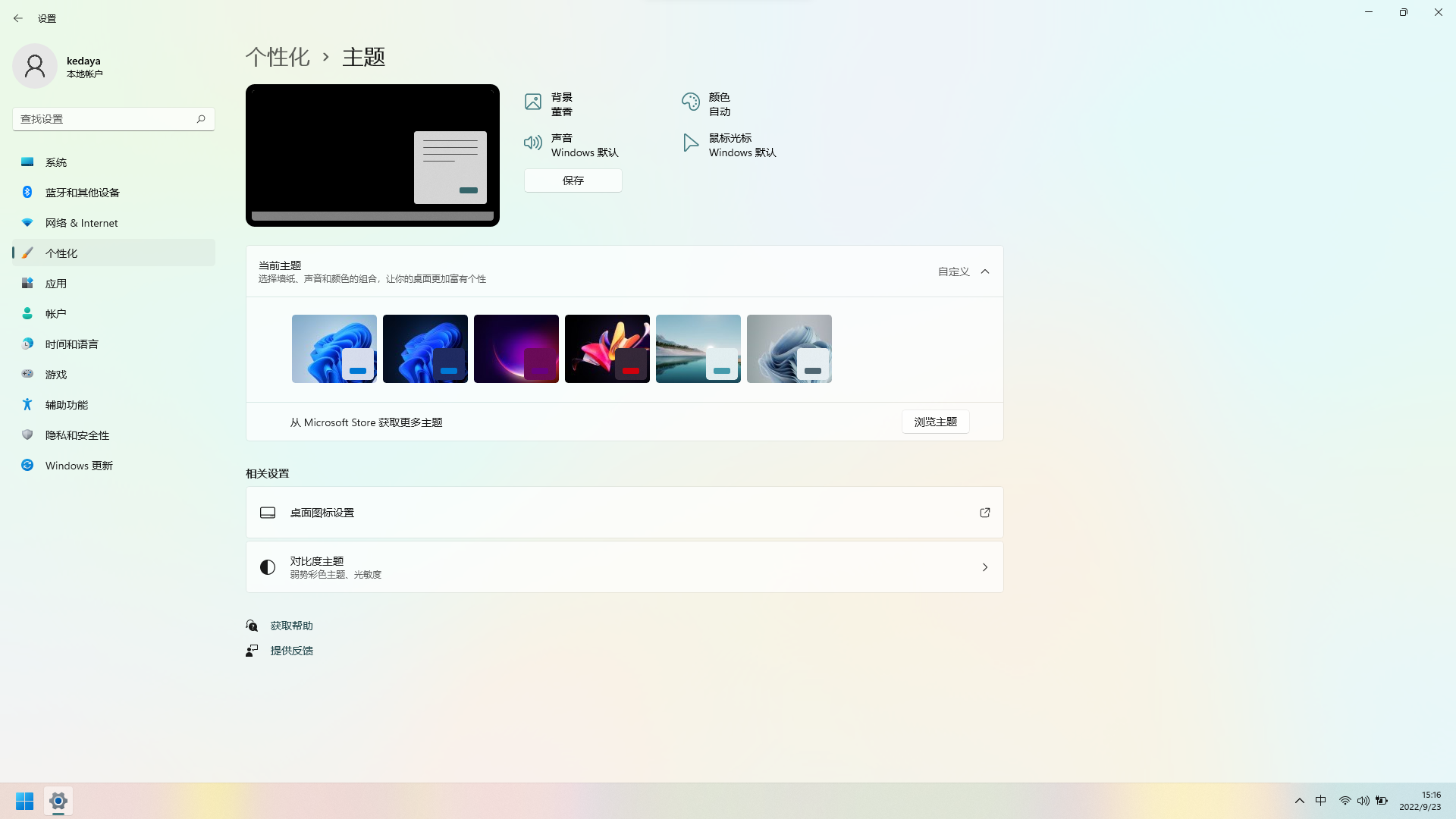Open Windows Update (Windows 更新) section
This screenshot has height=819, width=1456.
tap(79, 466)
